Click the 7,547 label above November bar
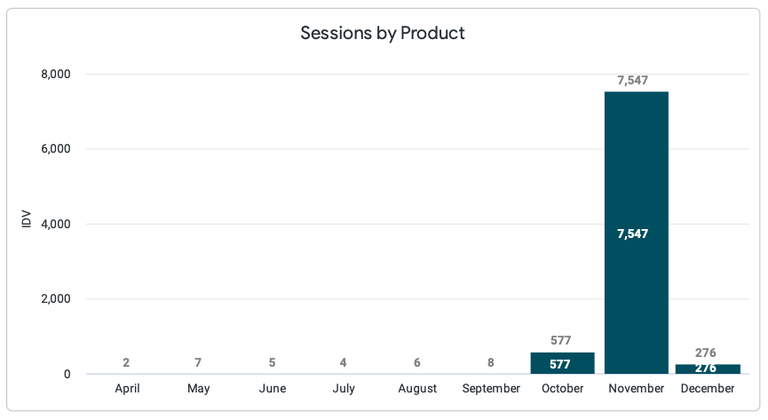This screenshot has height=420, width=768. tap(632, 80)
